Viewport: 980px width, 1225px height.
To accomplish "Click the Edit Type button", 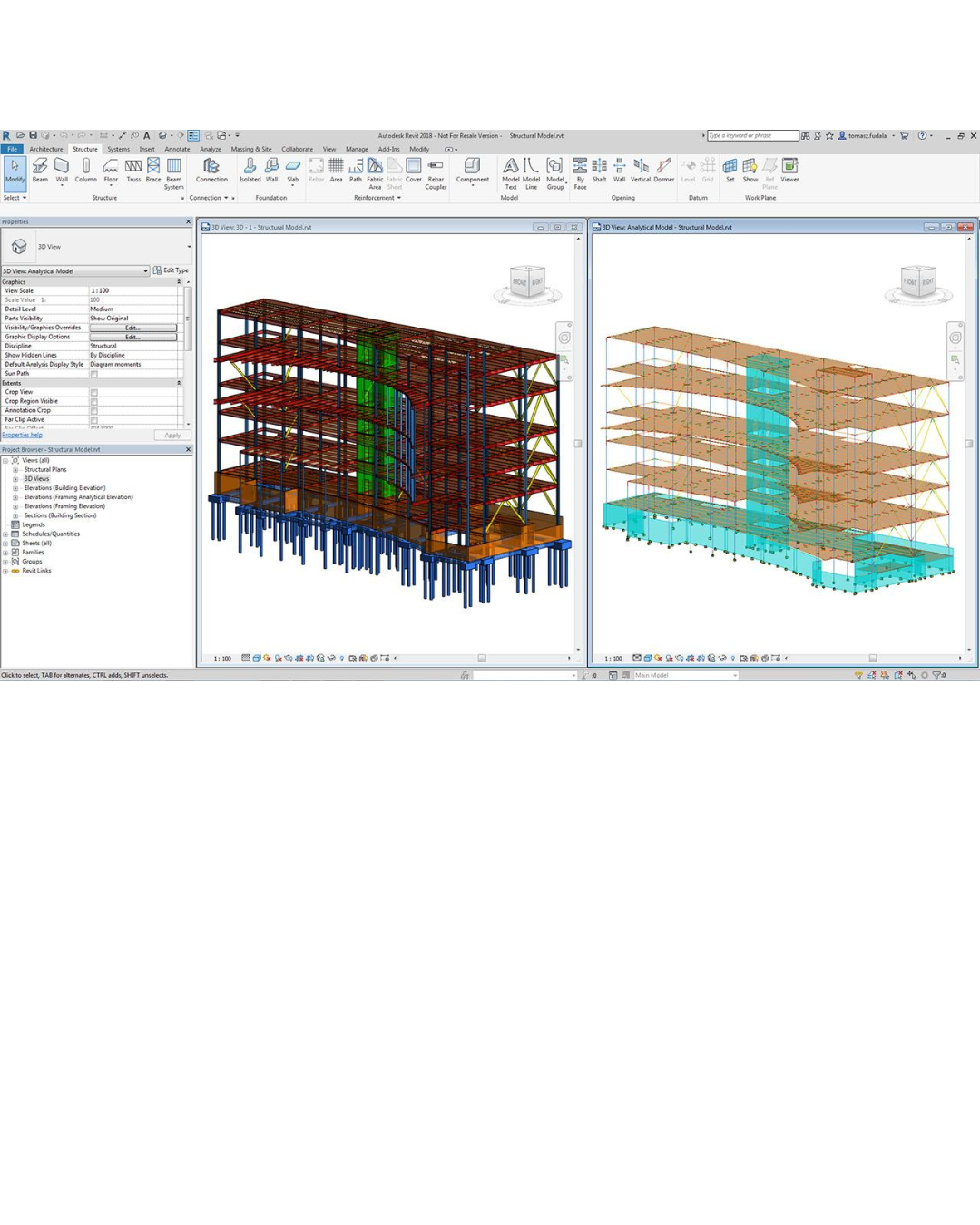I will pyautogui.click(x=171, y=270).
